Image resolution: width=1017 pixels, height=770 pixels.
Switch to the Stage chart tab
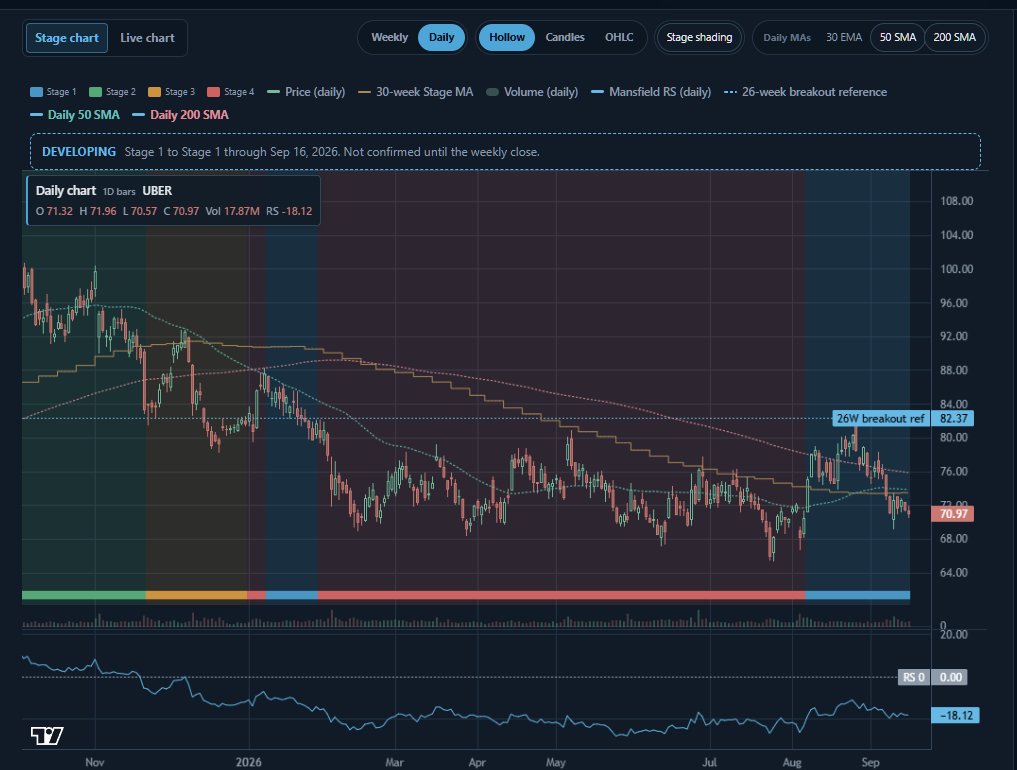pos(67,38)
